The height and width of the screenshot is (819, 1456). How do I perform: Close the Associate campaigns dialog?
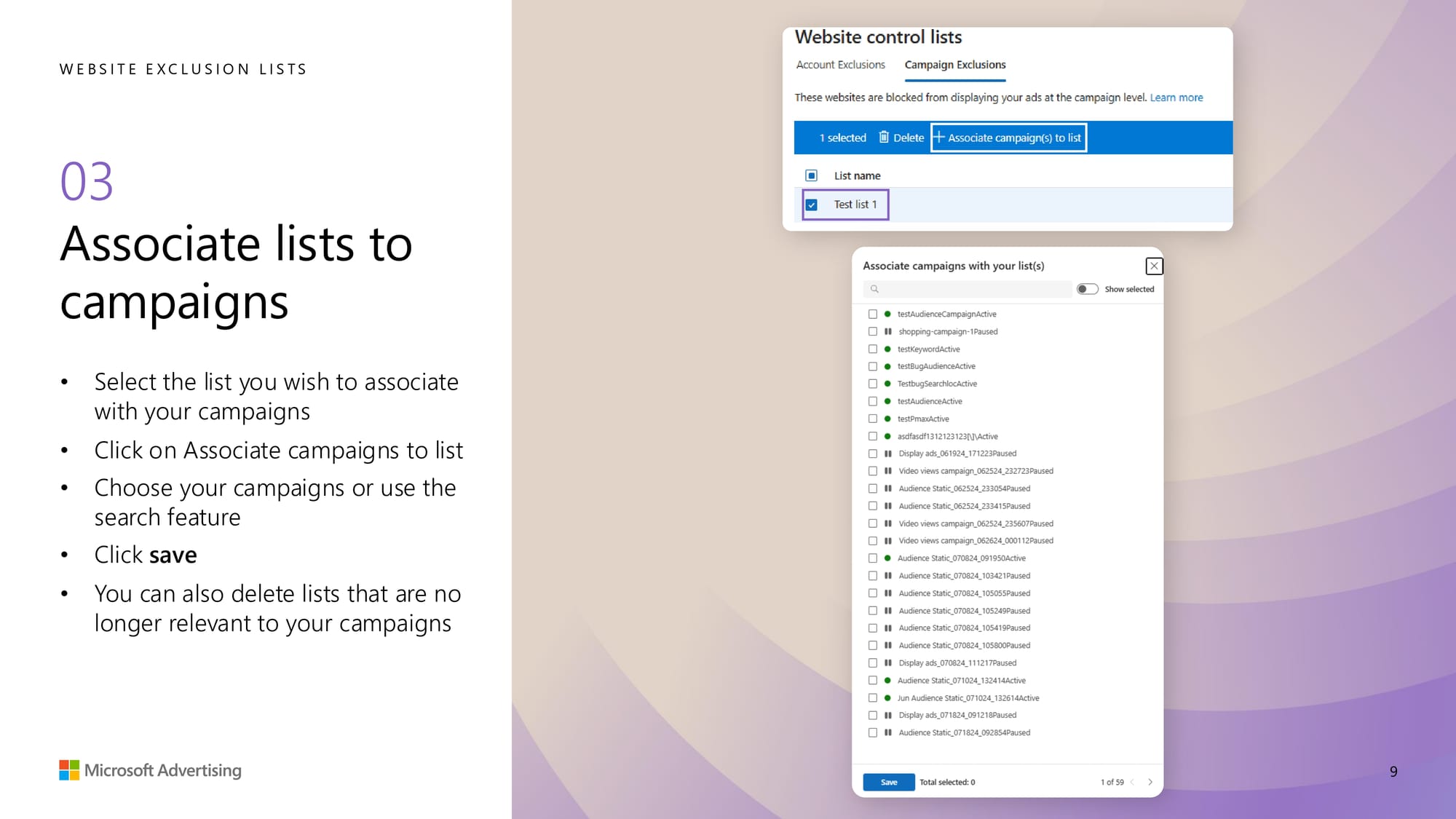pyautogui.click(x=1154, y=266)
